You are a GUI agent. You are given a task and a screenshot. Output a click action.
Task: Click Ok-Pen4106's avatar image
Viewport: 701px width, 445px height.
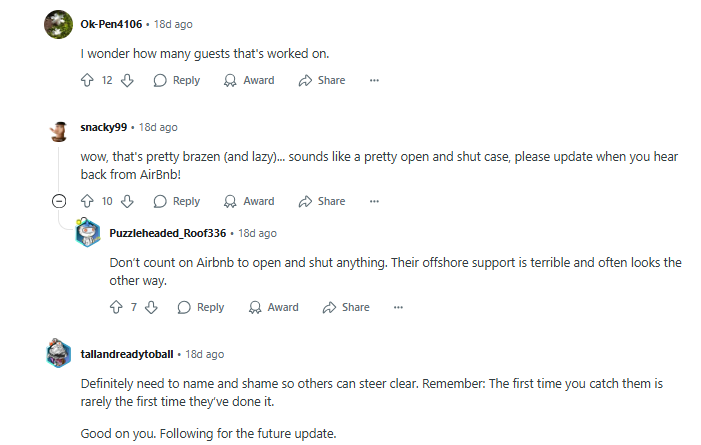58,24
